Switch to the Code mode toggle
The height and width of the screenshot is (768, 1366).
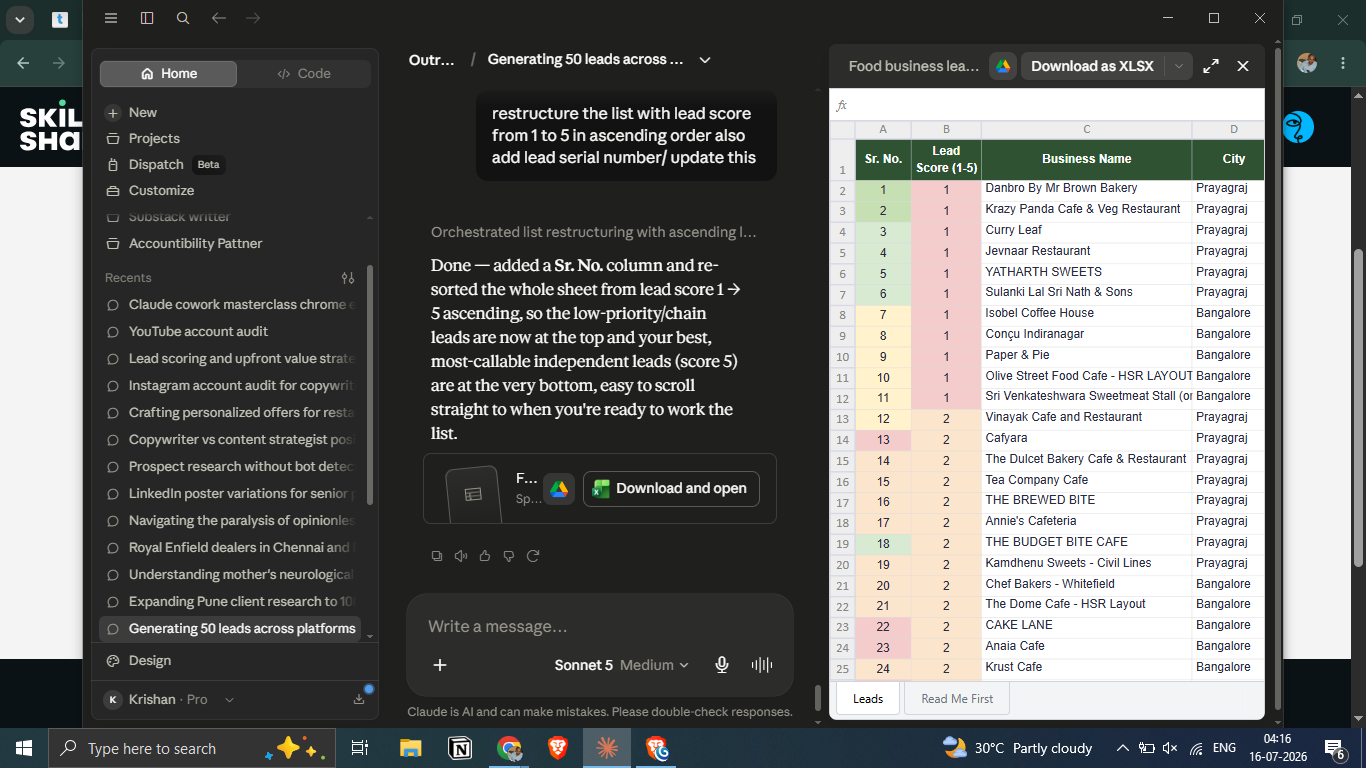304,74
